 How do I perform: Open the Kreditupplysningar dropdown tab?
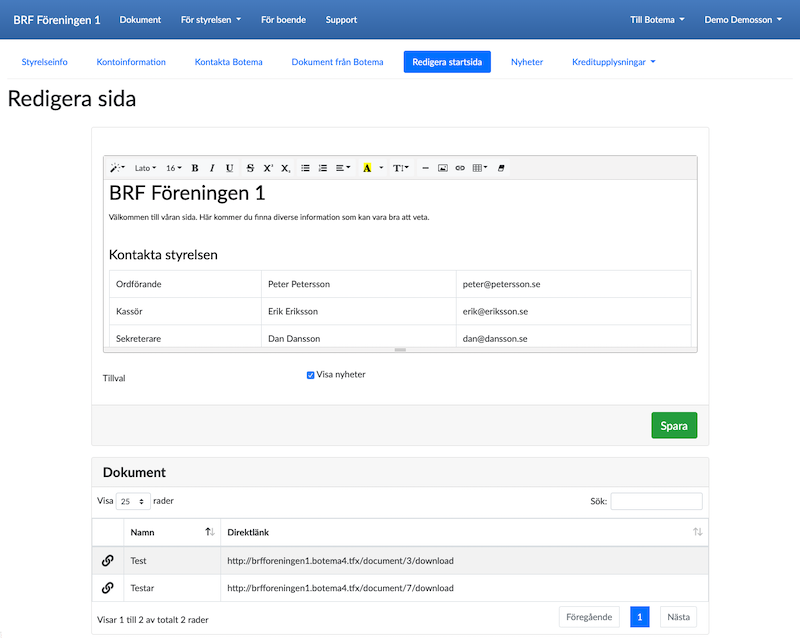[613, 62]
